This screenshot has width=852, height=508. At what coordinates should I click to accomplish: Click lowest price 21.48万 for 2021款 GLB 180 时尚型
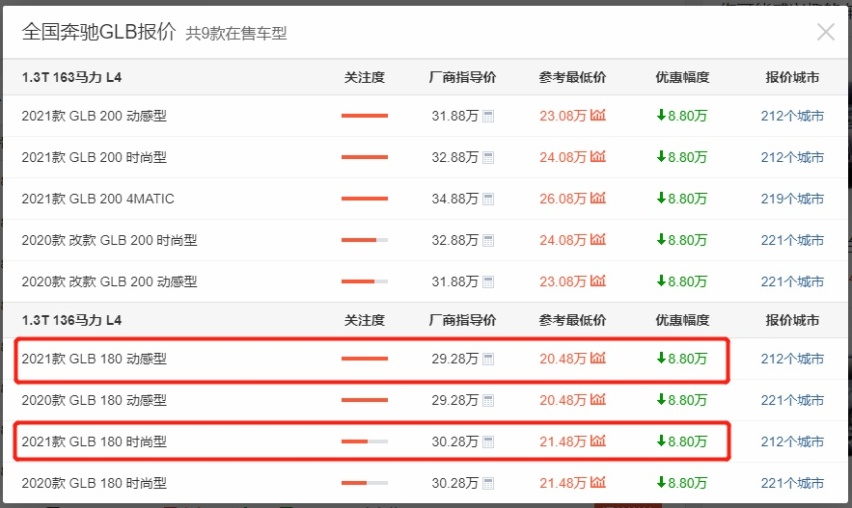[x=563, y=442]
